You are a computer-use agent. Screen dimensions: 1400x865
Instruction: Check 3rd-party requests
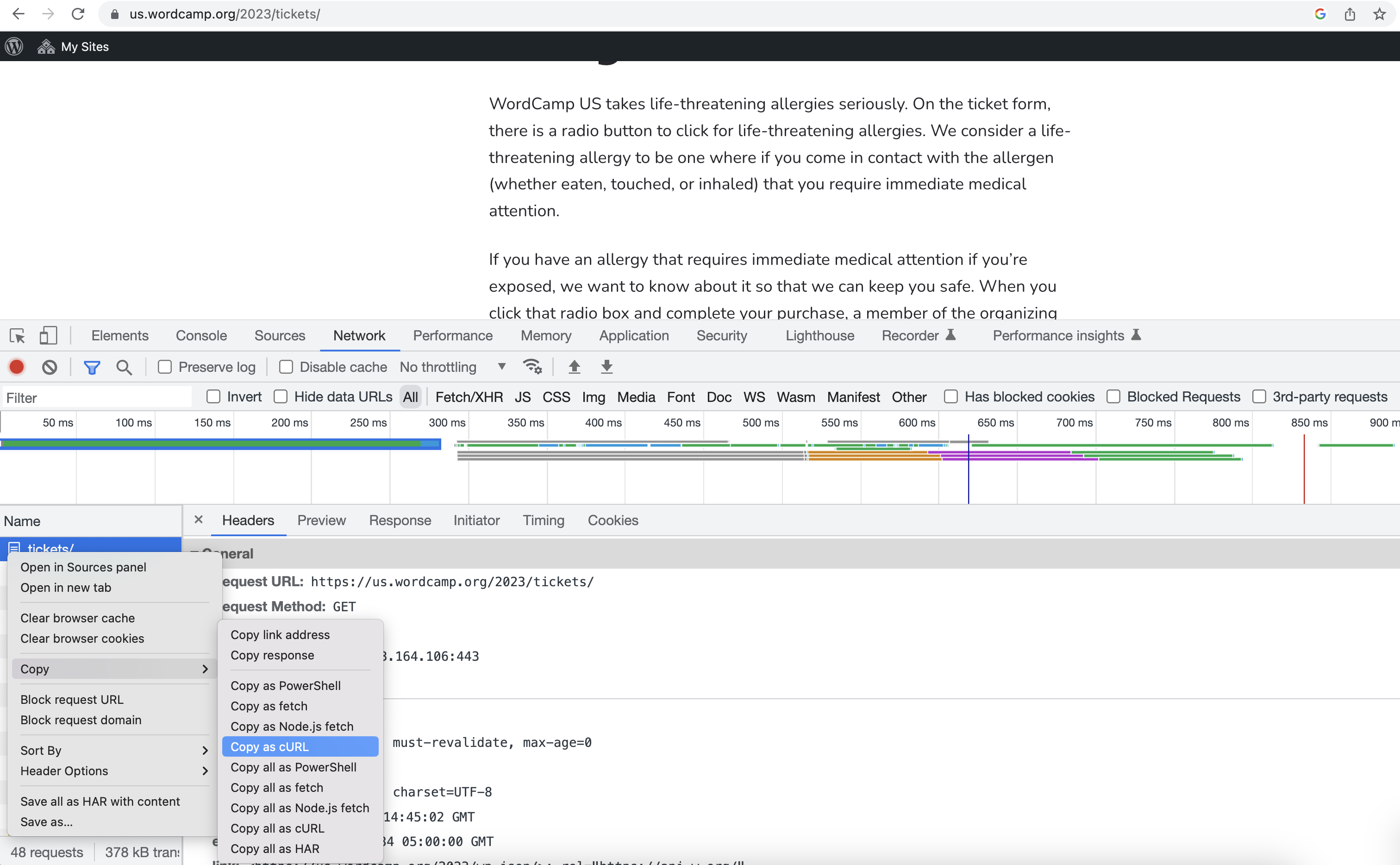1259,396
